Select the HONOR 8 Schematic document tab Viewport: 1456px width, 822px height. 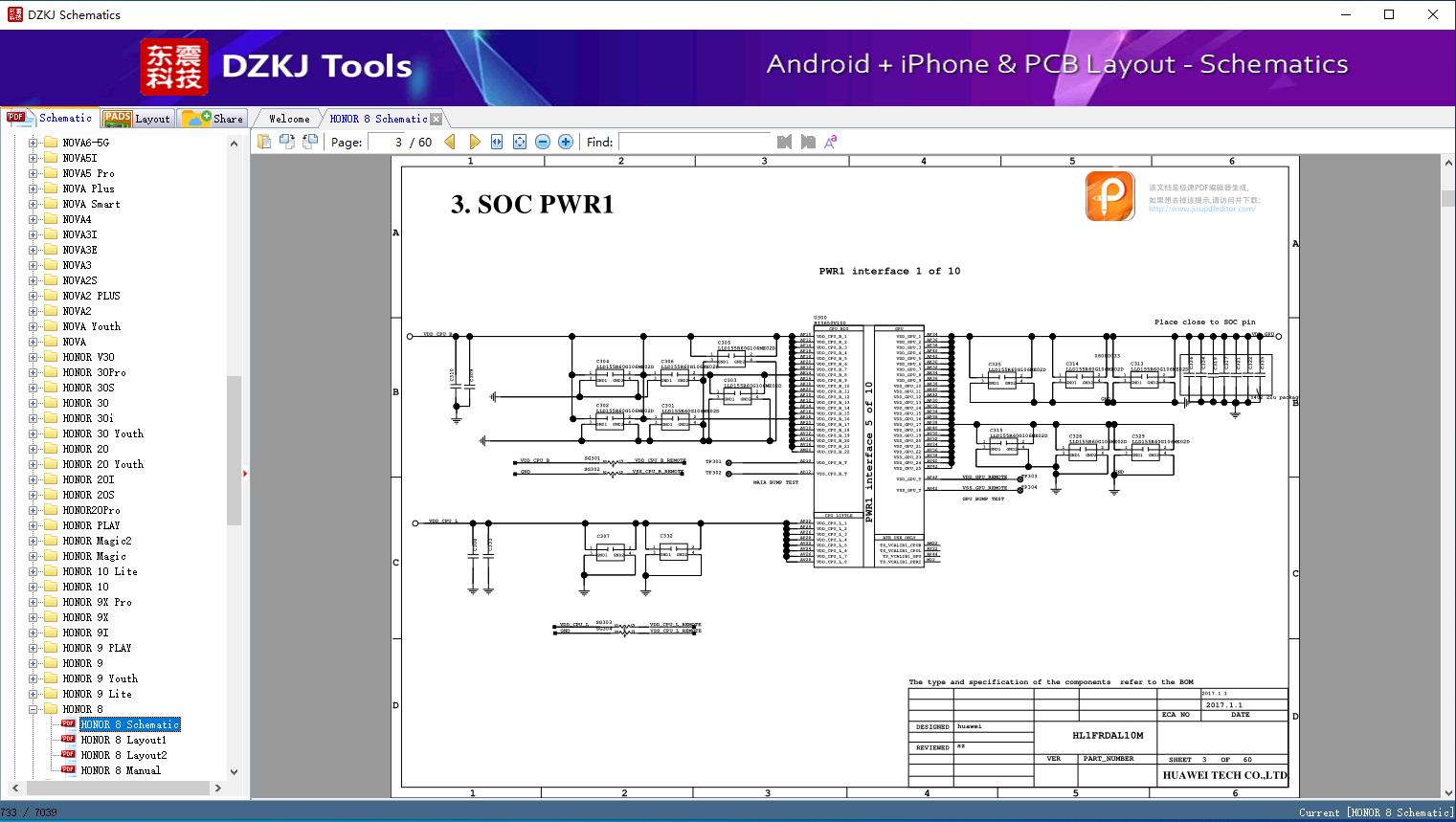378,119
